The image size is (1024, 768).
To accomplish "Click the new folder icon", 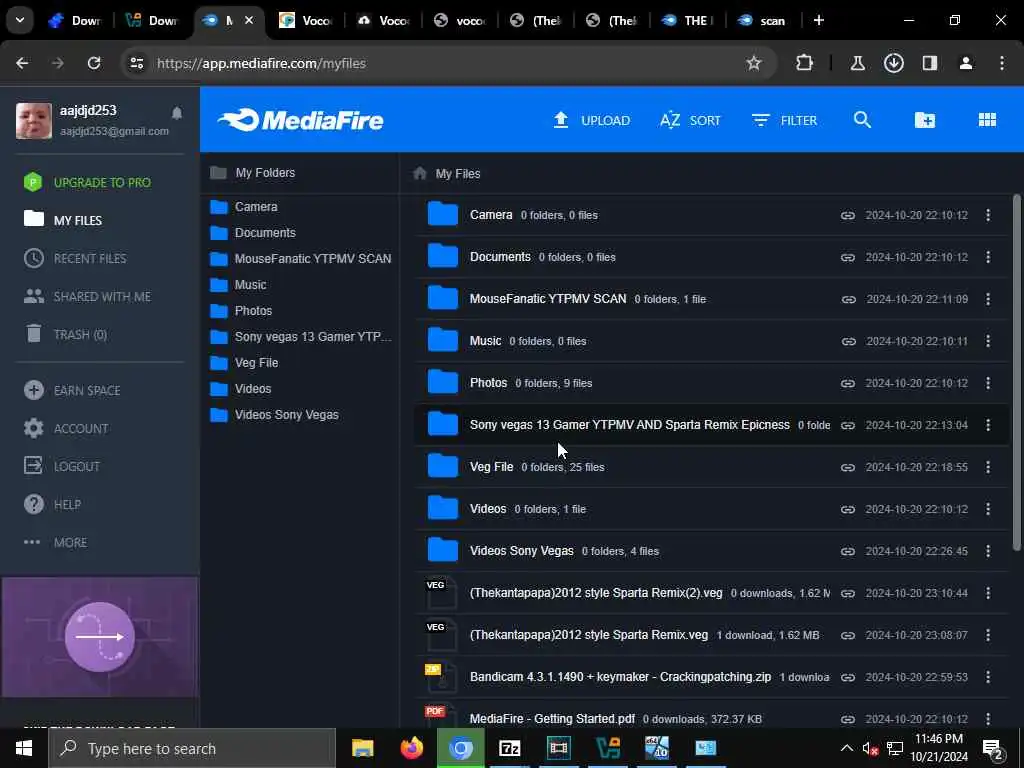I will (924, 120).
